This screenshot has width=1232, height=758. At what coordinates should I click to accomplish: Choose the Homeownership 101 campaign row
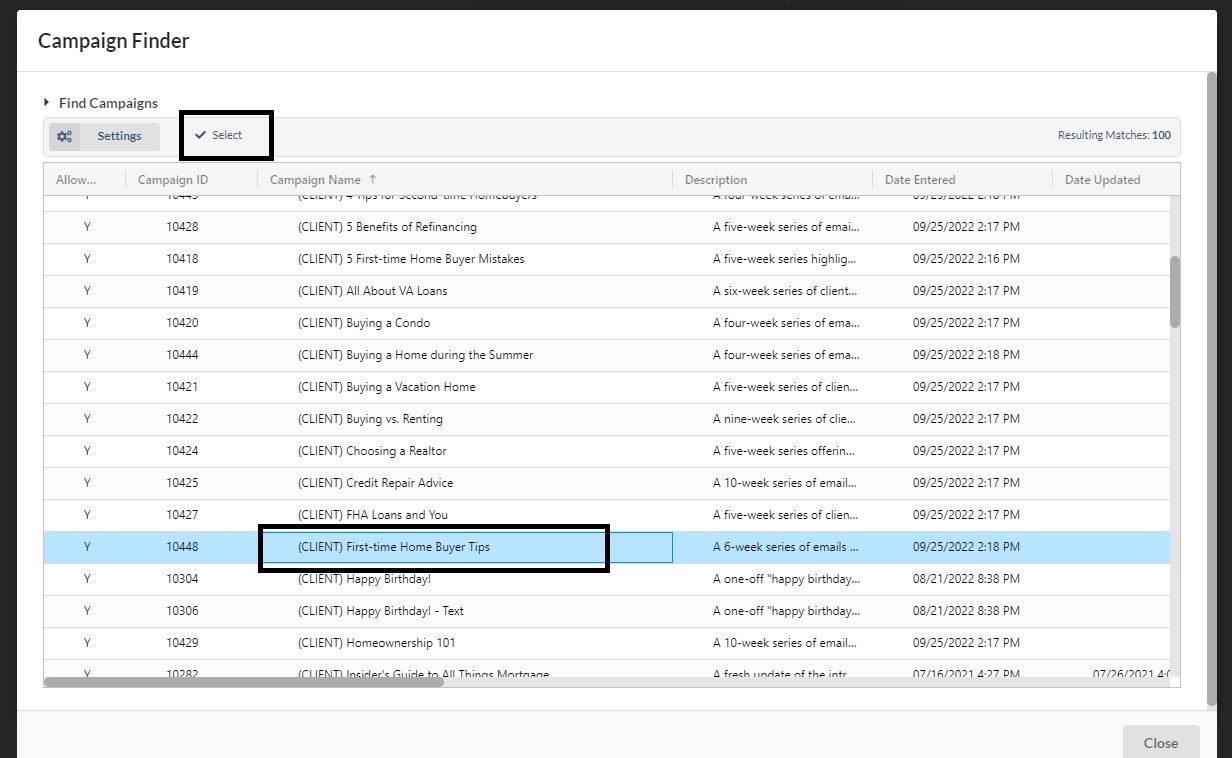click(x=376, y=643)
